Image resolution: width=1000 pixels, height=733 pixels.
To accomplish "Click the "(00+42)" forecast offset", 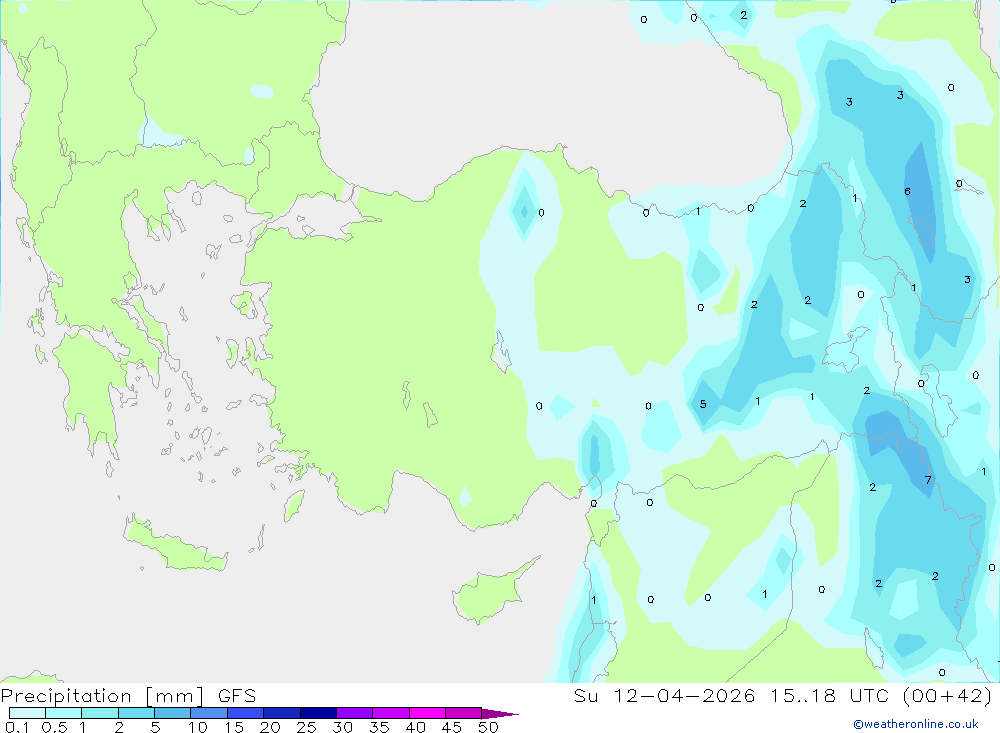I will click(x=948, y=695).
